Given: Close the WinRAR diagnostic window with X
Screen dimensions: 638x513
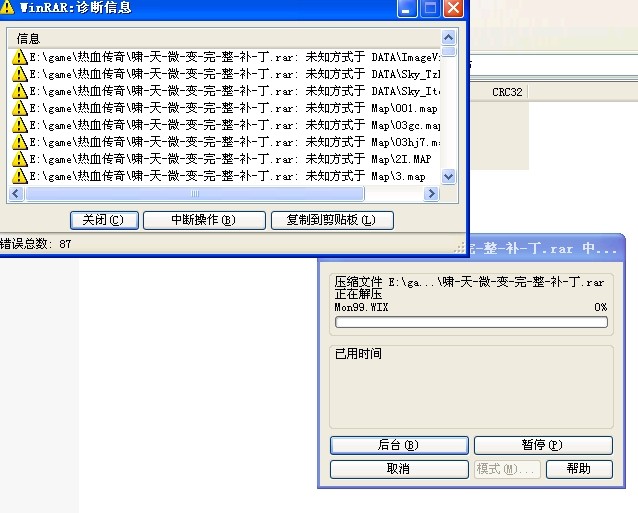Looking at the screenshot, I should click(453, 8).
